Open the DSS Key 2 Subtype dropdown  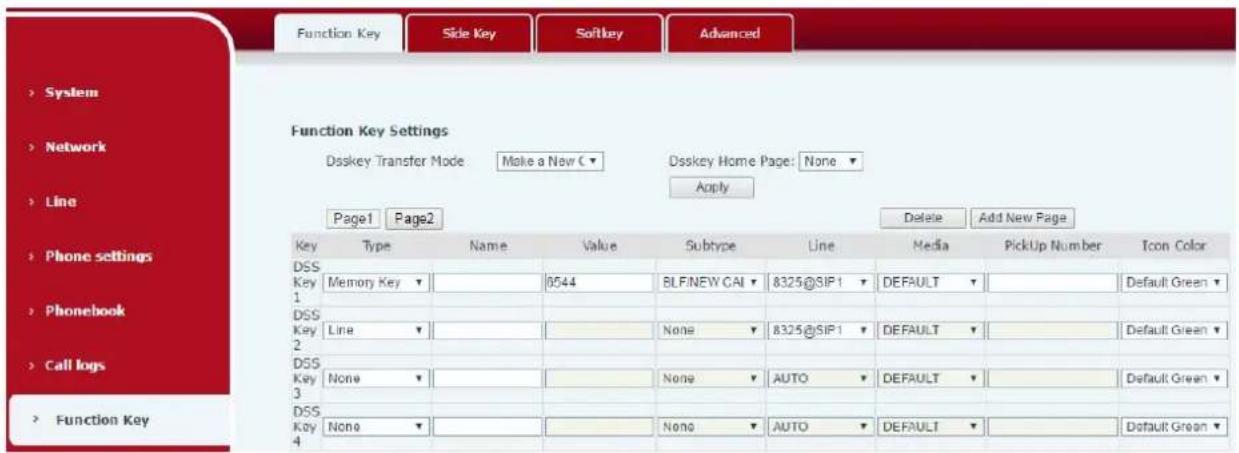point(710,330)
